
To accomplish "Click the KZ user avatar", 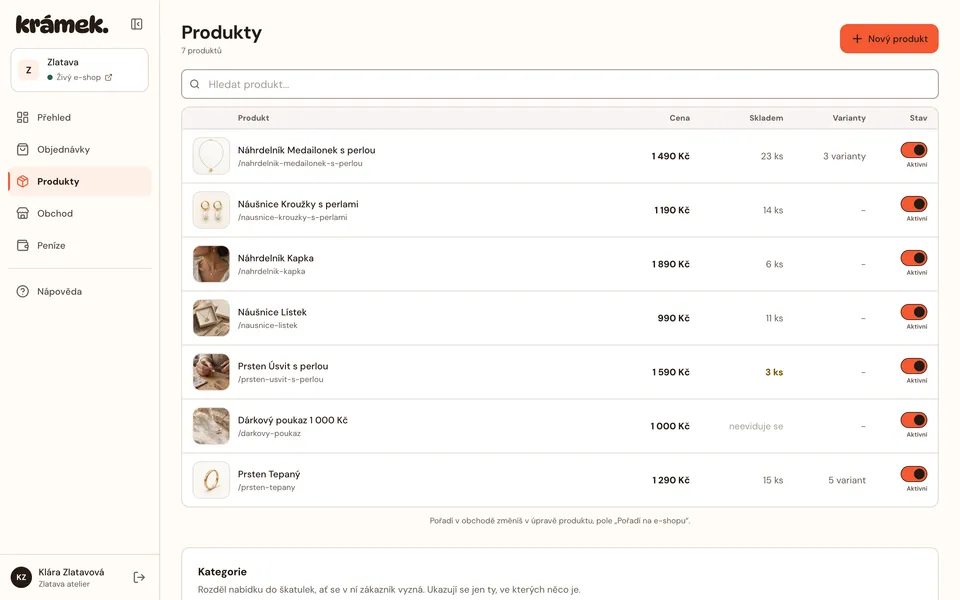I will click(x=21, y=577).
